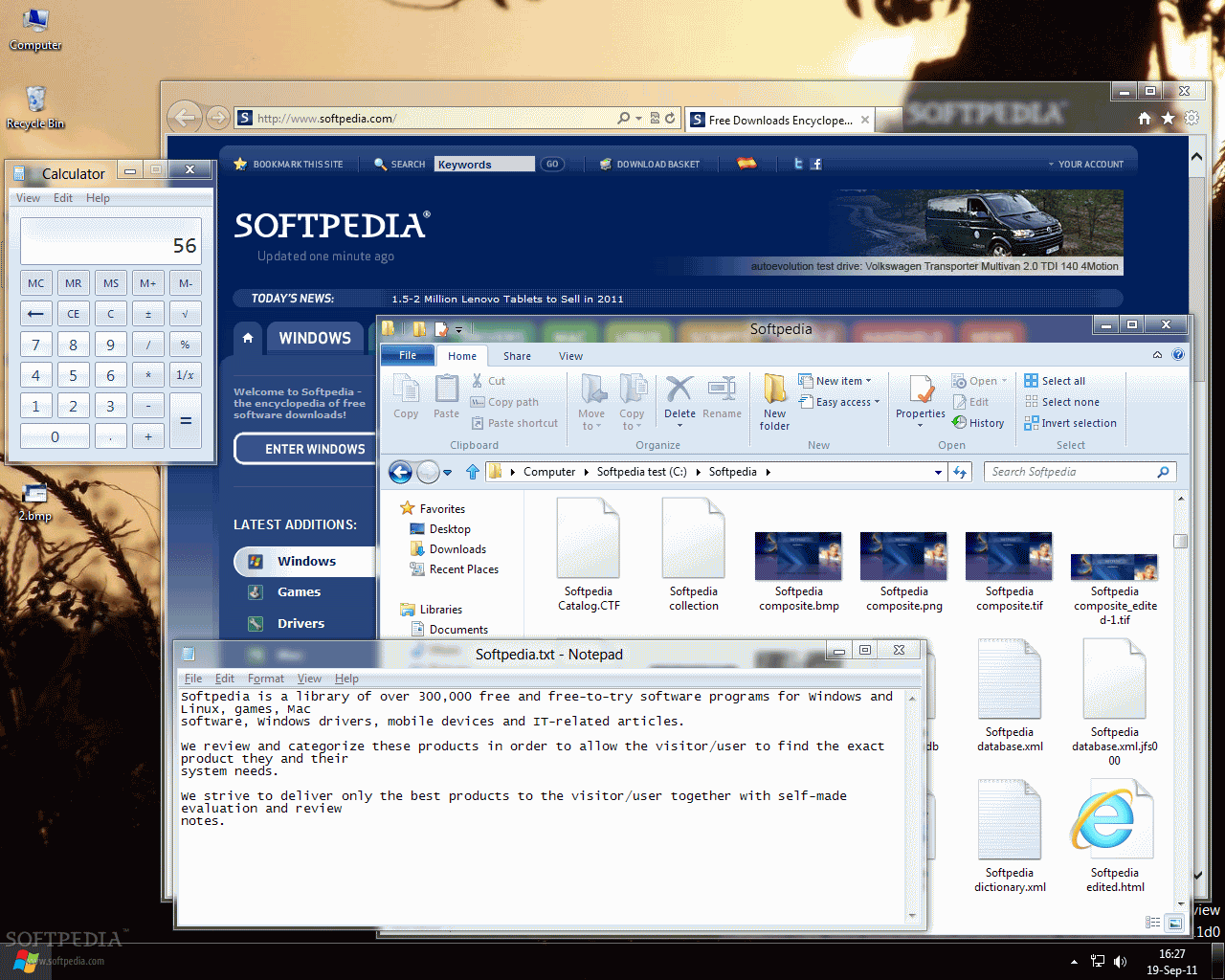Click the browser favorites star icon
The height and width of the screenshot is (980, 1225).
coord(1168,118)
